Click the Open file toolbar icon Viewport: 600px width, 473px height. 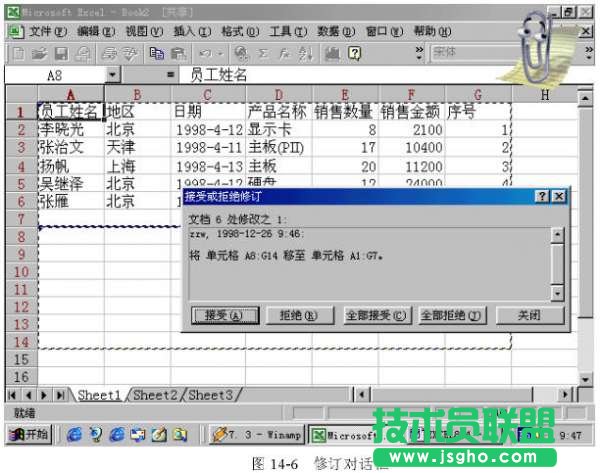[x=39, y=54]
